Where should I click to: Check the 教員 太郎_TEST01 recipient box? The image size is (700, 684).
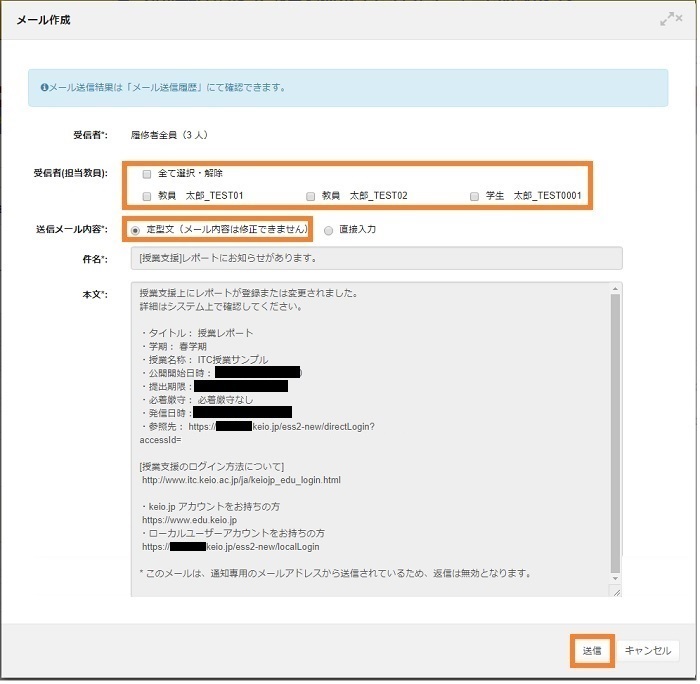point(147,196)
